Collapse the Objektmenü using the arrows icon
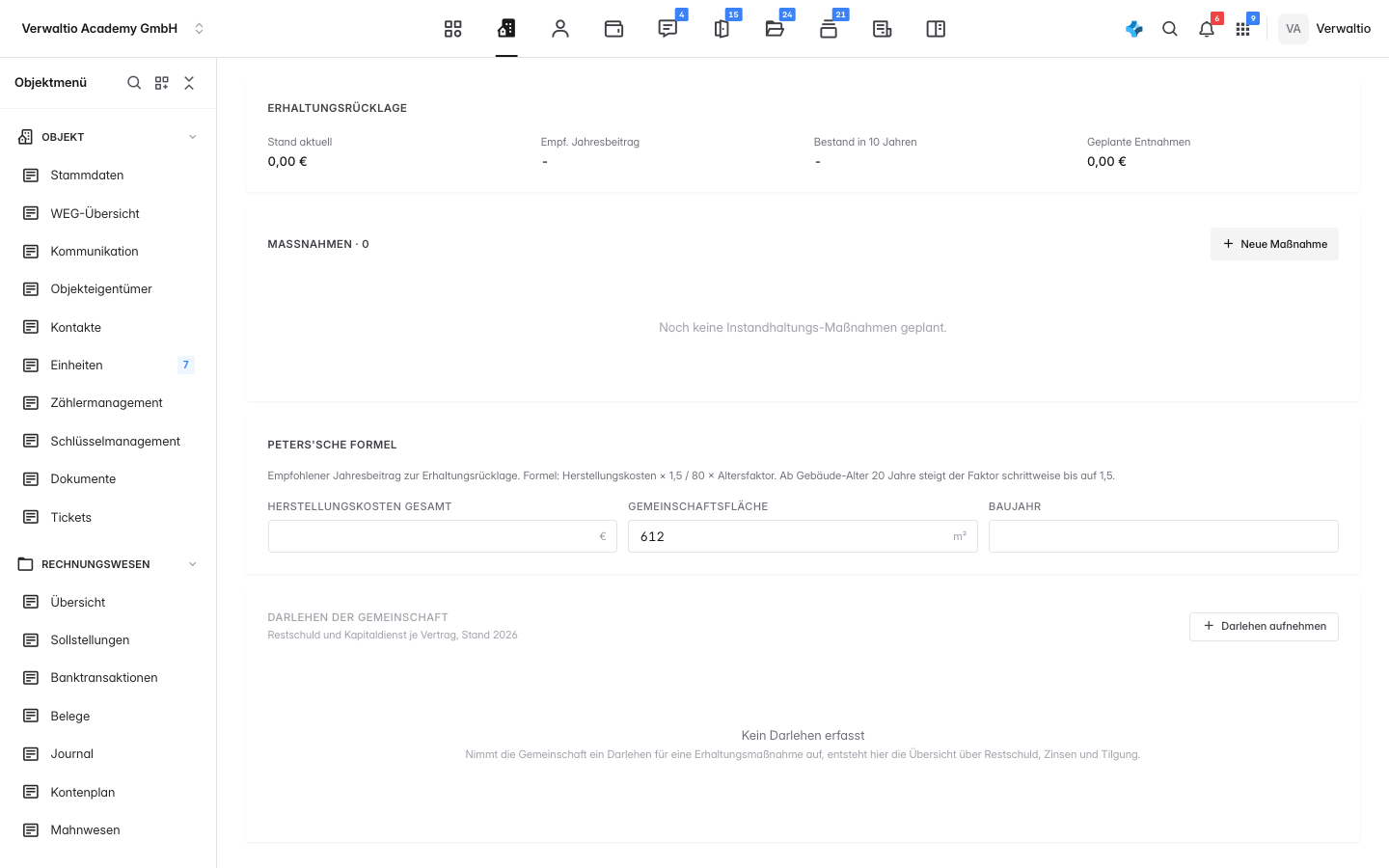The width and height of the screenshot is (1389, 868). 189,83
